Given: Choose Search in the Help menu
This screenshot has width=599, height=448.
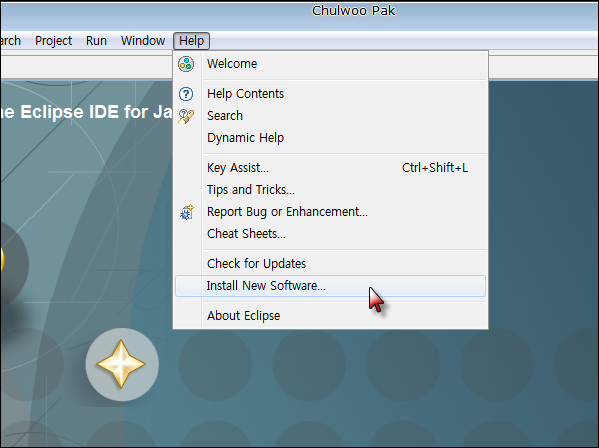Looking at the screenshot, I should pyautogui.click(x=330, y=116).
